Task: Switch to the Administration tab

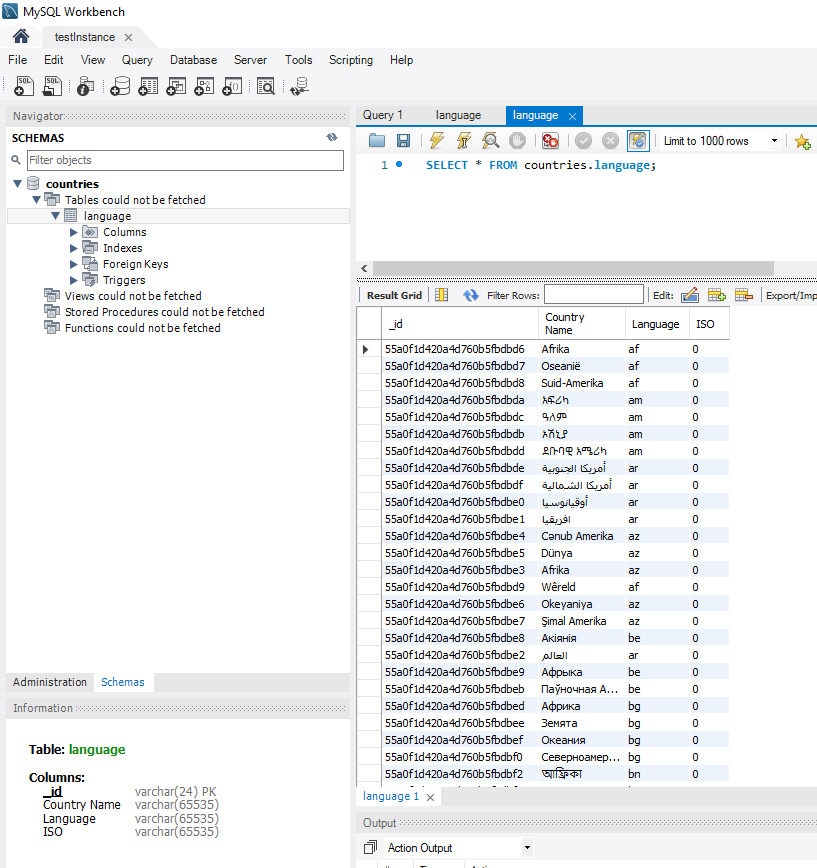Action: (49, 681)
